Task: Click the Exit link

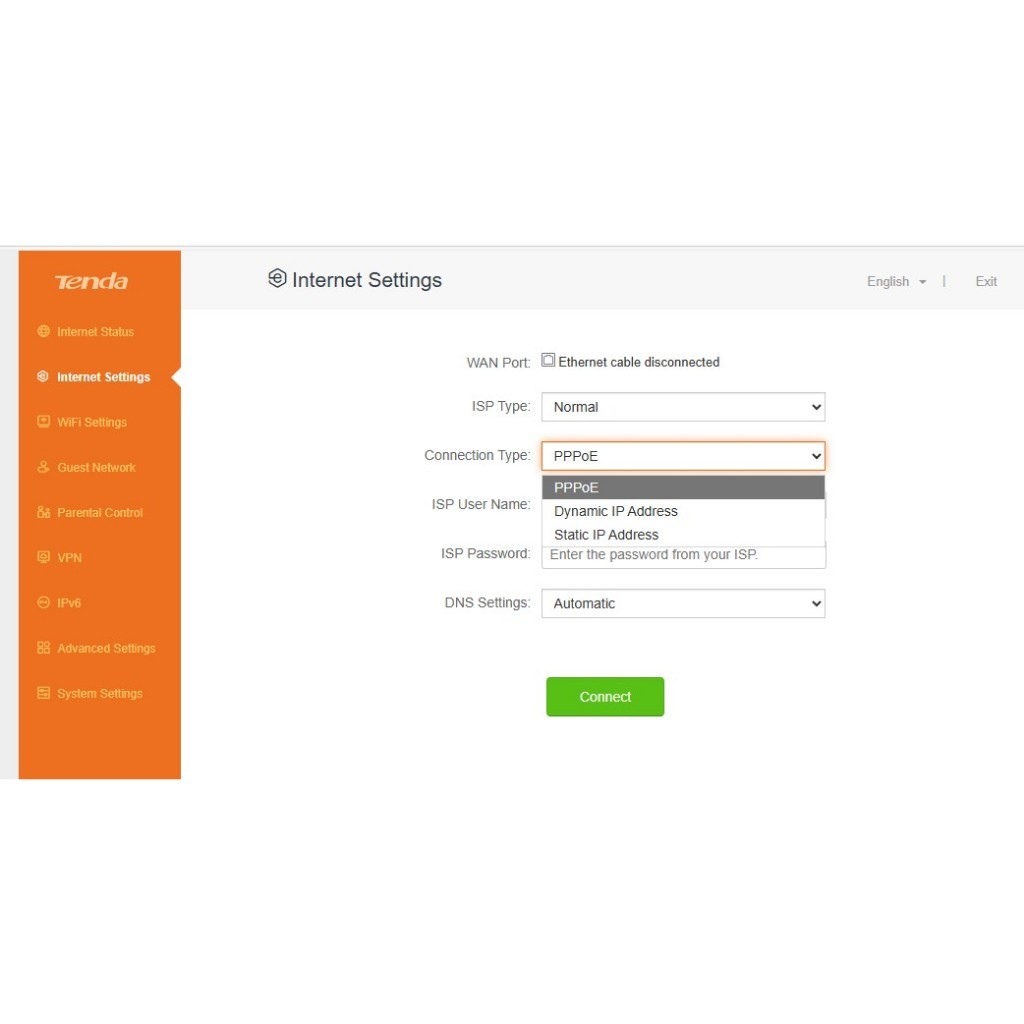Action: pyautogui.click(x=986, y=282)
